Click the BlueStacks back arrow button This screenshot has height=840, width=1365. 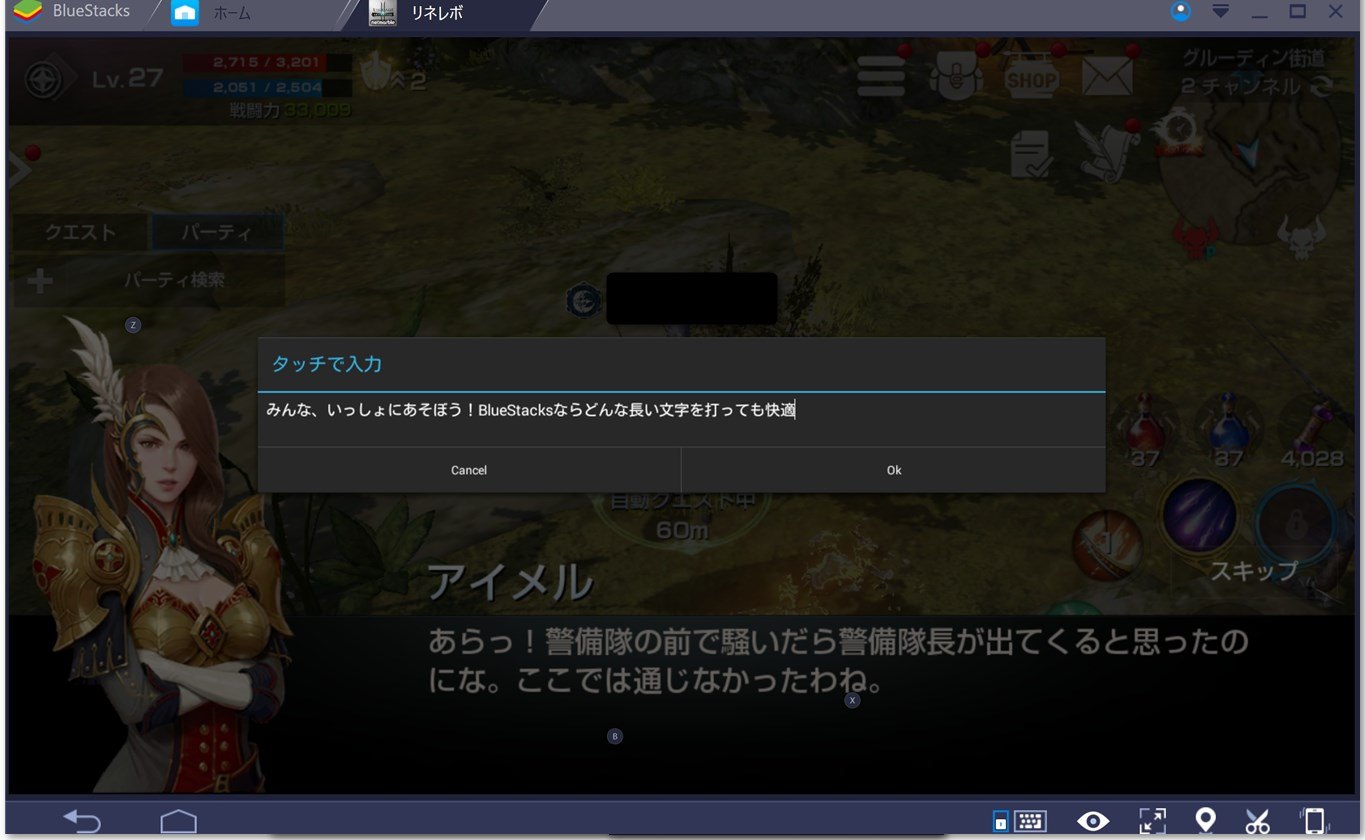(82, 821)
